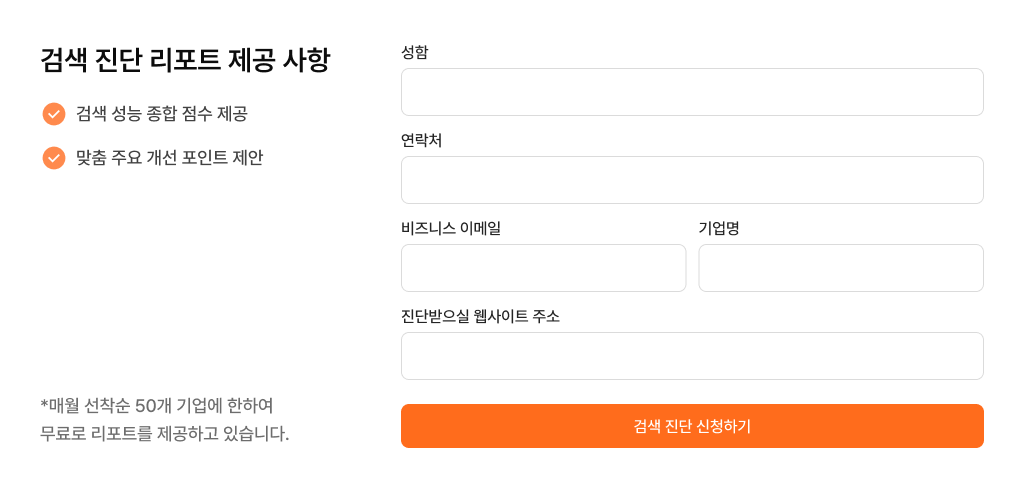Focus the 진단받으실 웹사이트 주소 field
This screenshot has height=488, width=1024.
pos(692,356)
